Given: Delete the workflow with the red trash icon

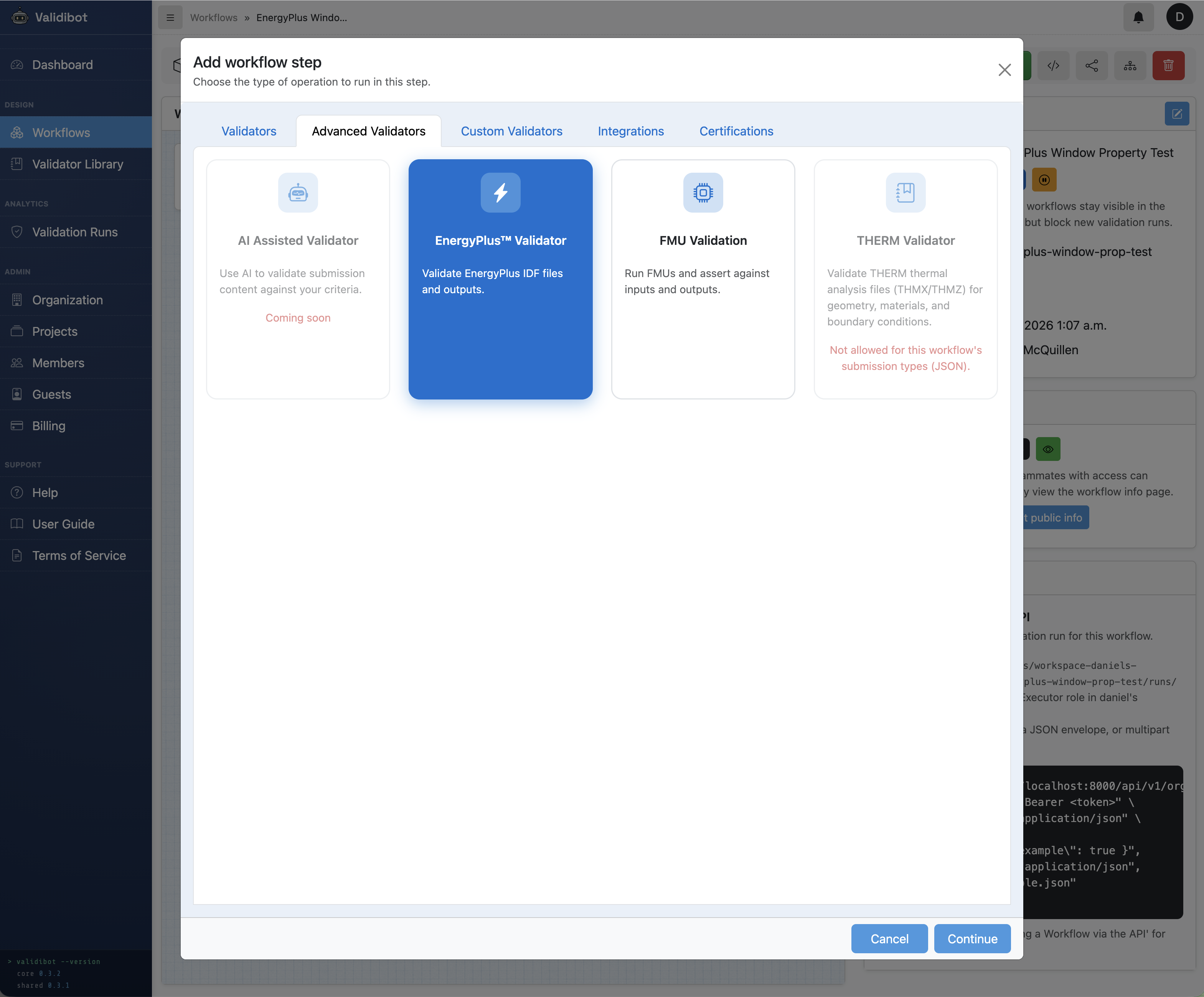Looking at the screenshot, I should [x=1169, y=65].
